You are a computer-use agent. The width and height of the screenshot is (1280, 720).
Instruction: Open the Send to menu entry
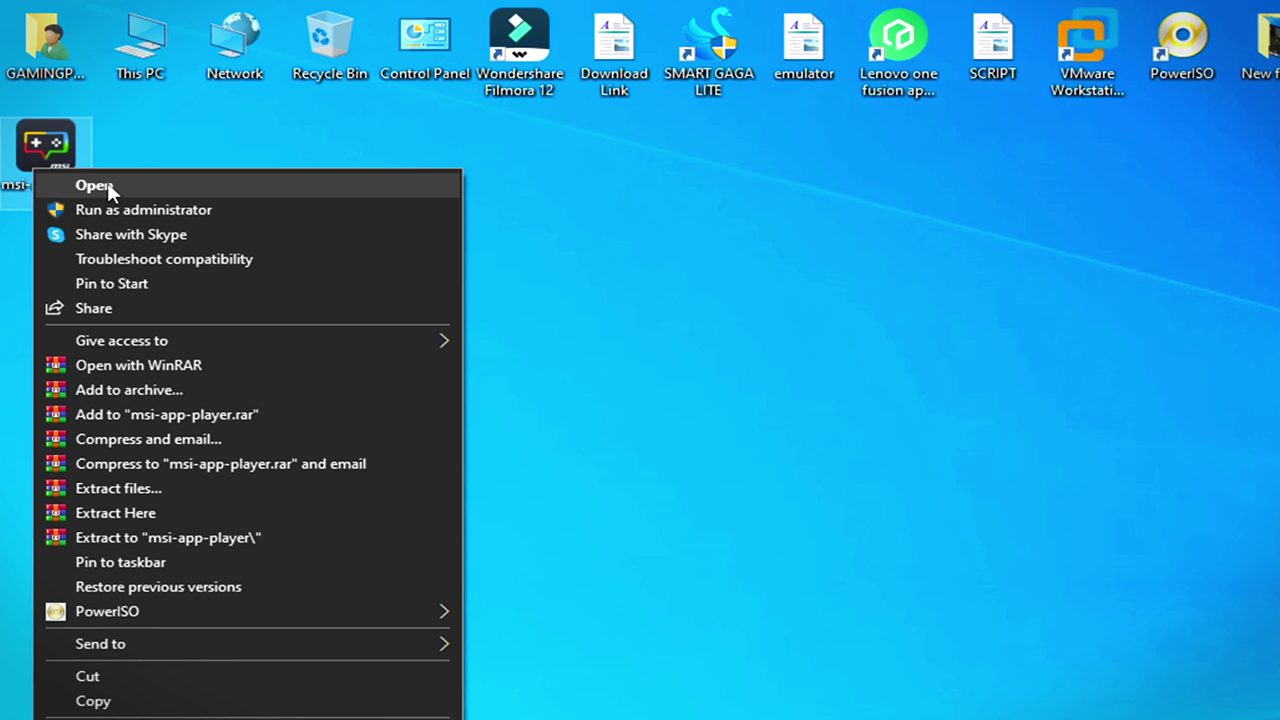pos(248,644)
